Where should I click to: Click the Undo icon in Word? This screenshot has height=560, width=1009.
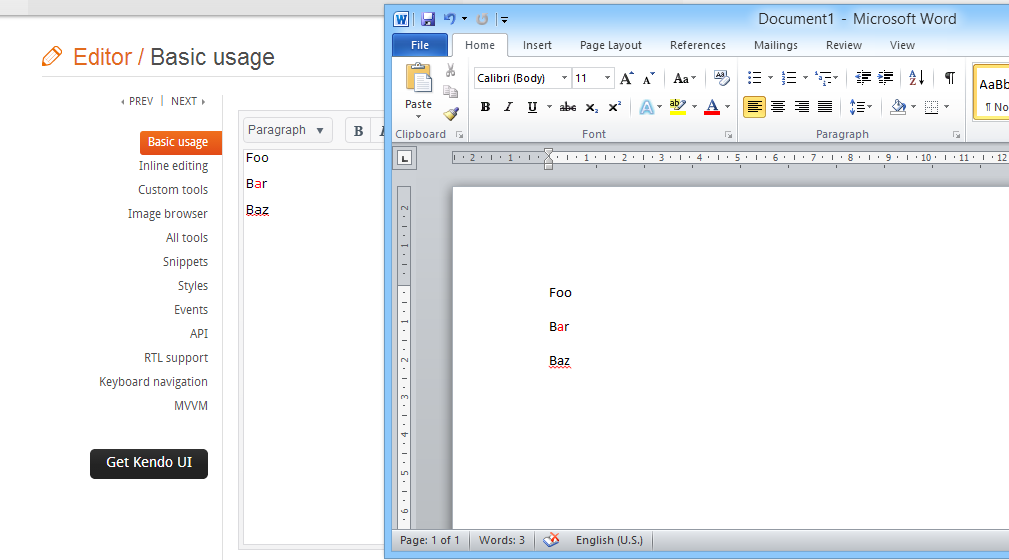tap(450, 19)
